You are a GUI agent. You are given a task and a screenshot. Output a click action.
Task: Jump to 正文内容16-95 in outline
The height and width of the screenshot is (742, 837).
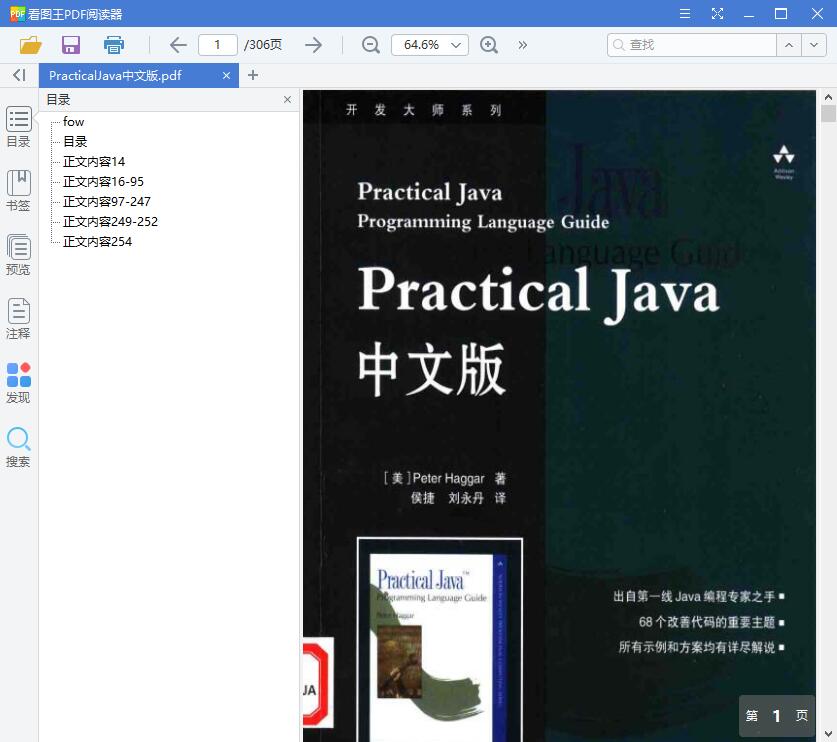104,181
